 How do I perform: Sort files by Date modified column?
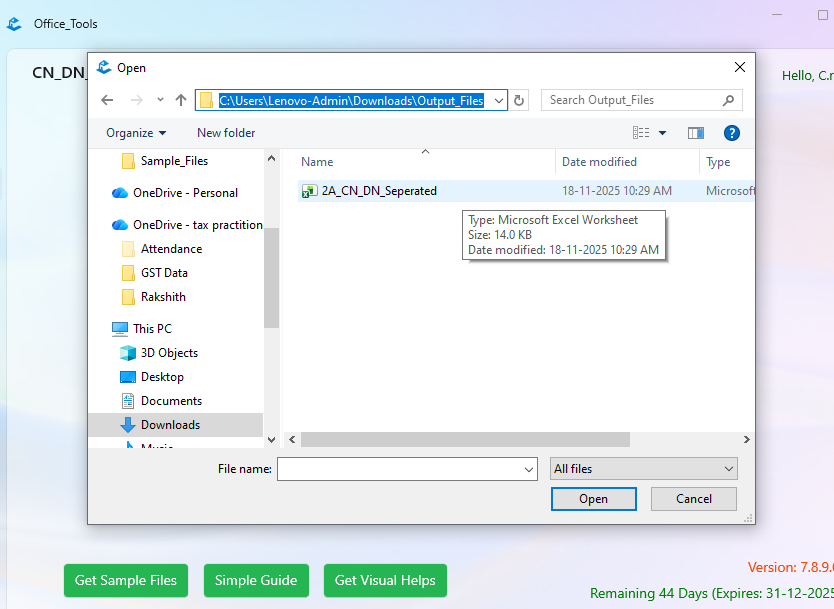(599, 162)
